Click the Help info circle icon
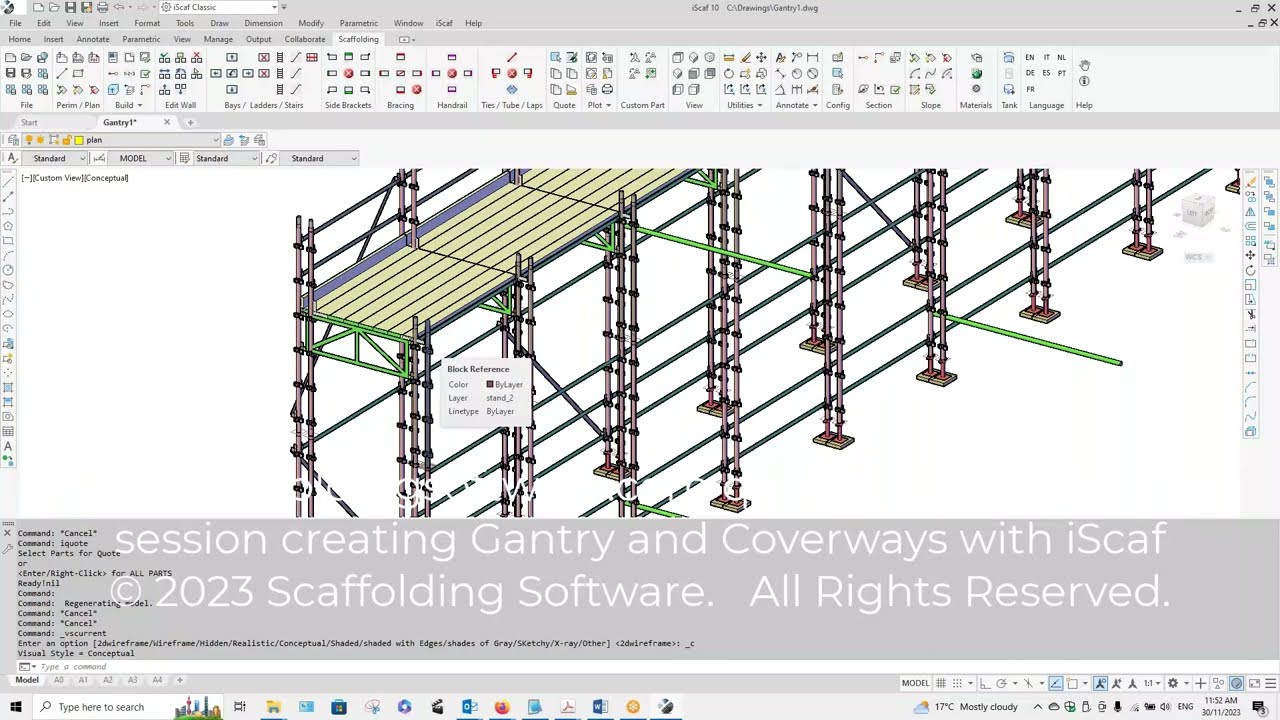This screenshot has height=720, width=1280. coord(1084,81)
